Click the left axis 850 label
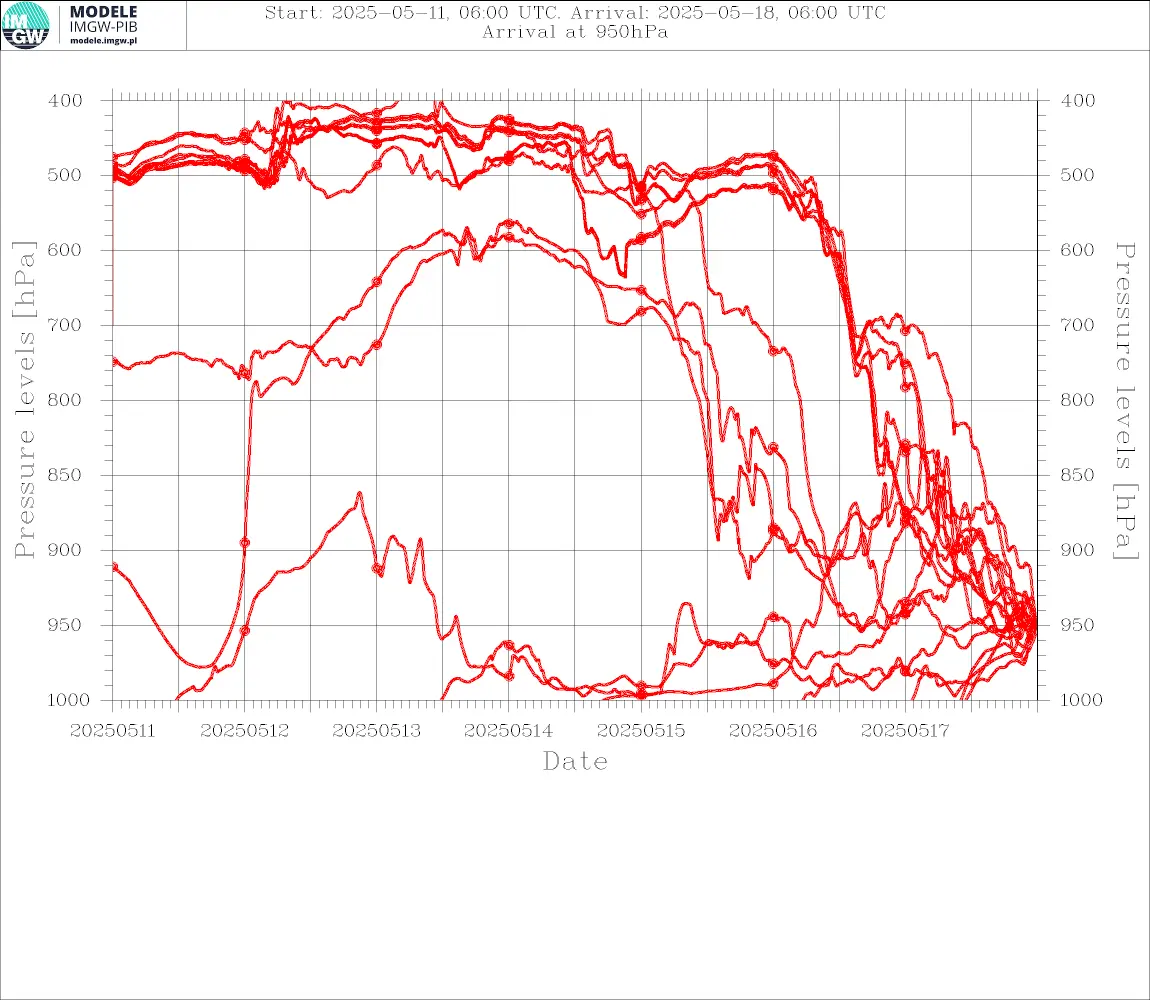This screenshot has width=1150, height=1000. 65,475
